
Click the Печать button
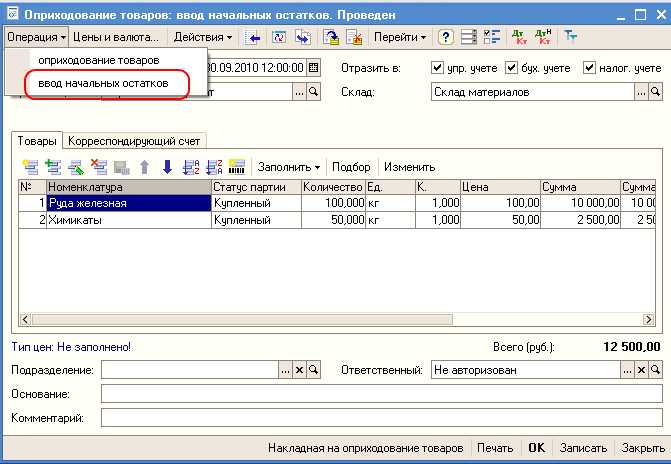click(x=495, y=448)
